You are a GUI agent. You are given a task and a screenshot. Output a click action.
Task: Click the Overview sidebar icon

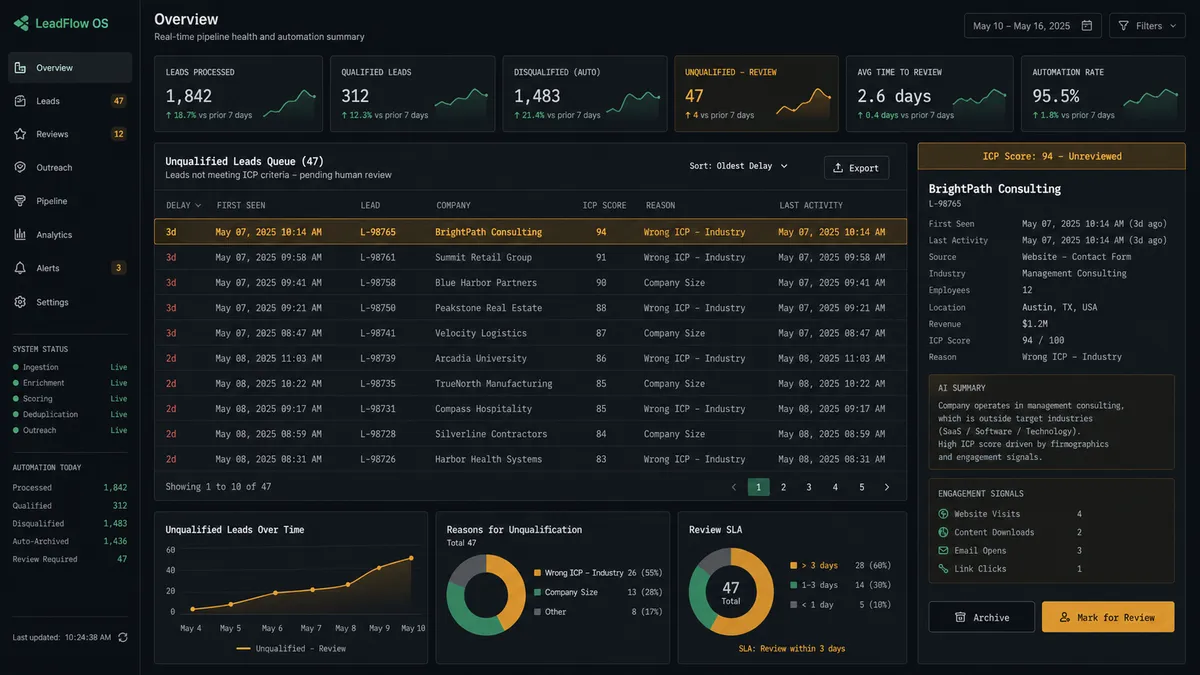[x=21, y=68]
